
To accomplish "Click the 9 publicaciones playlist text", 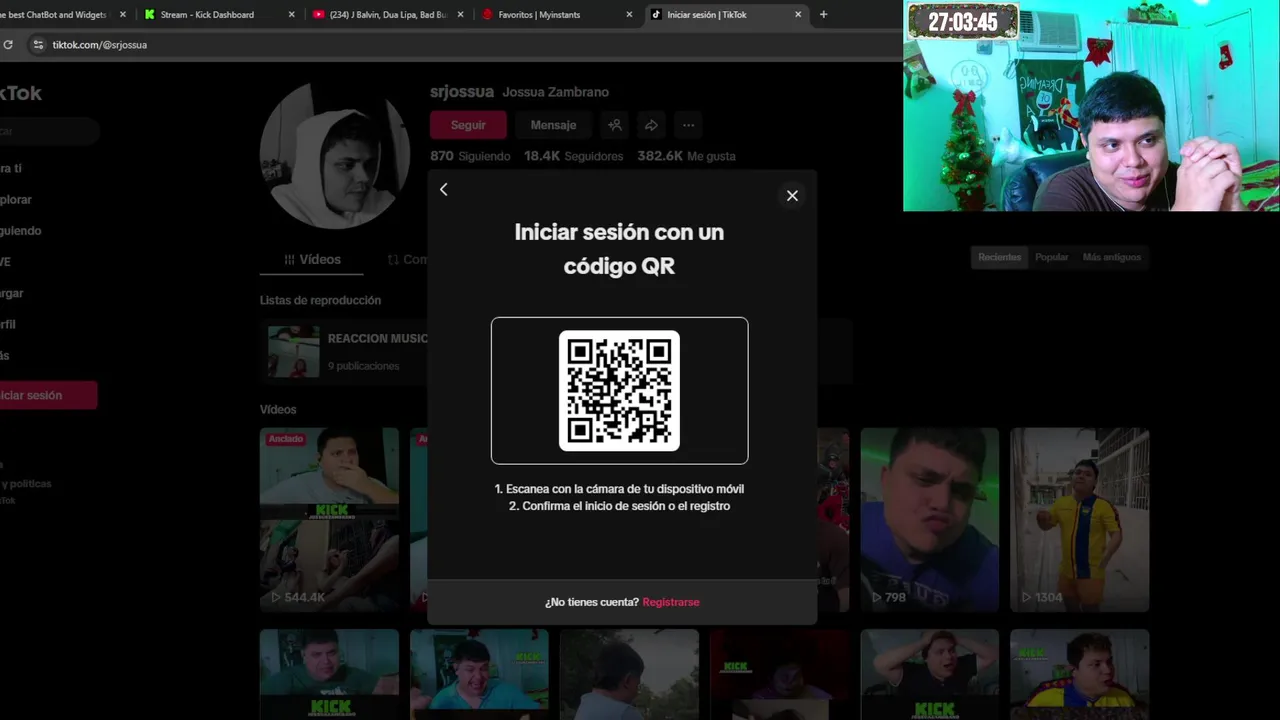I will [363, 366].
